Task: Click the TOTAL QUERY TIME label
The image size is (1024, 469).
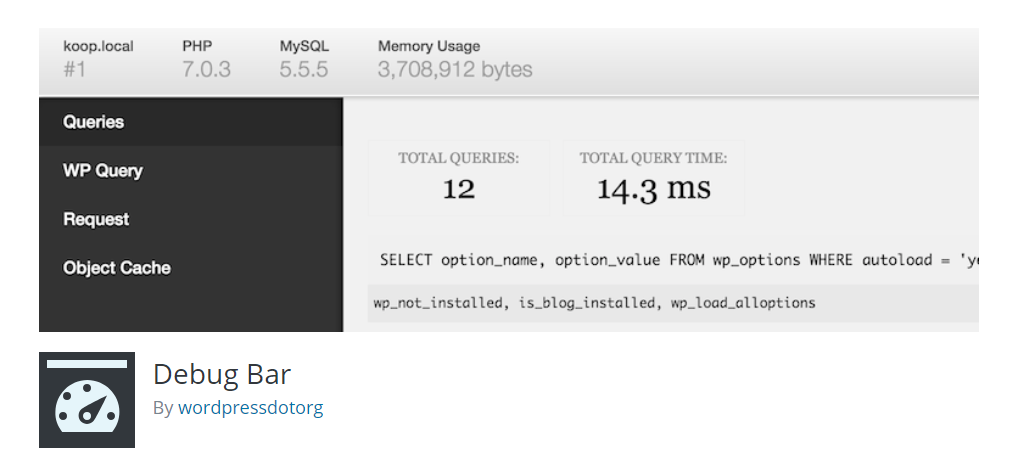Action: tap(653, 158)
